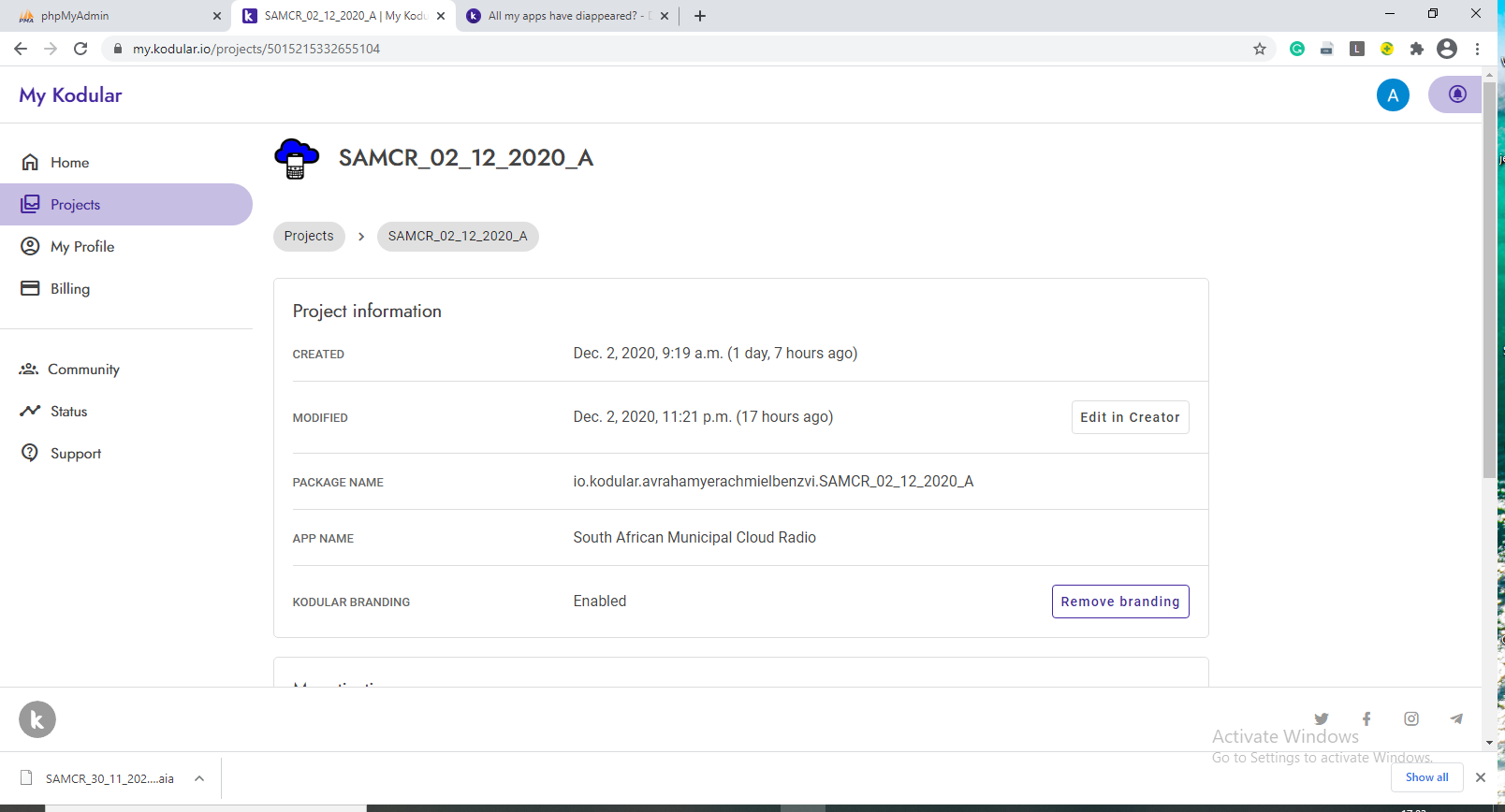Open a new browser tab
This screenshot has height=812, width=1505.
pos(700,16)
